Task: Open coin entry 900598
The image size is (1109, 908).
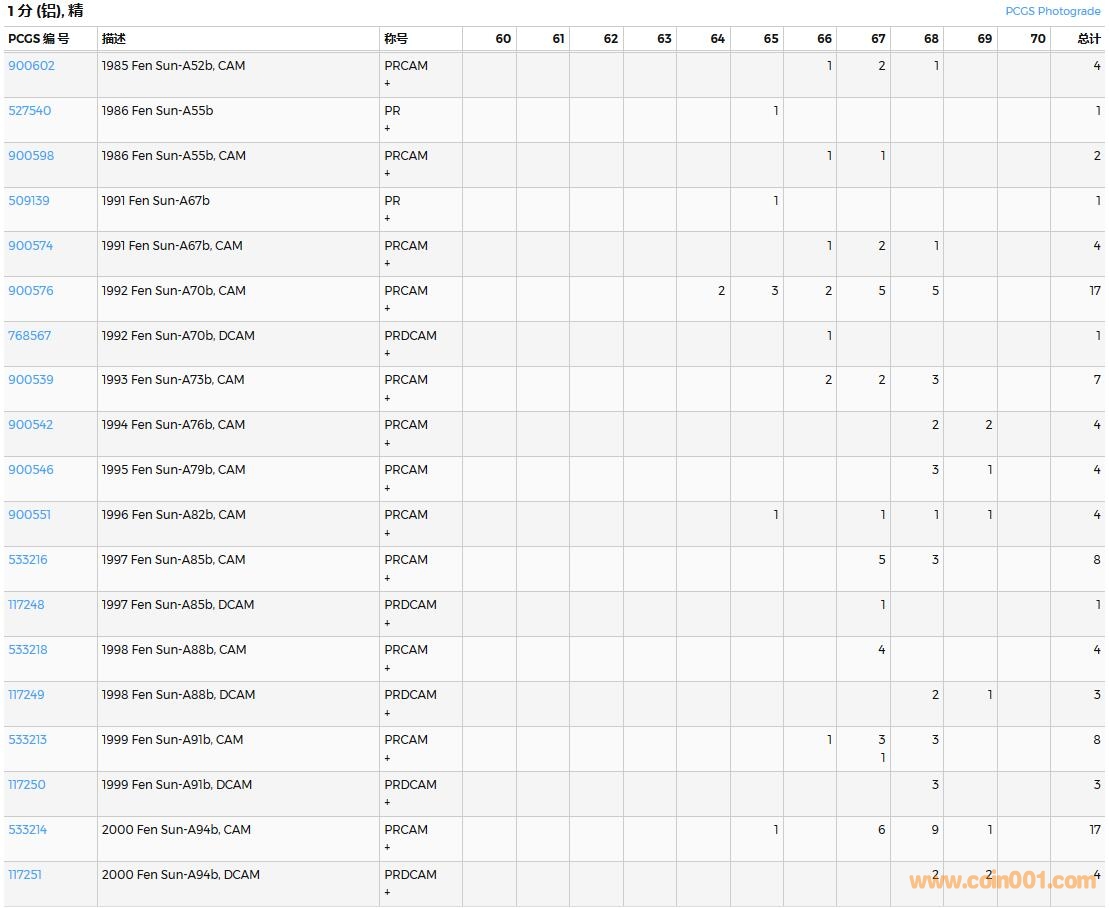Action: 31,156
